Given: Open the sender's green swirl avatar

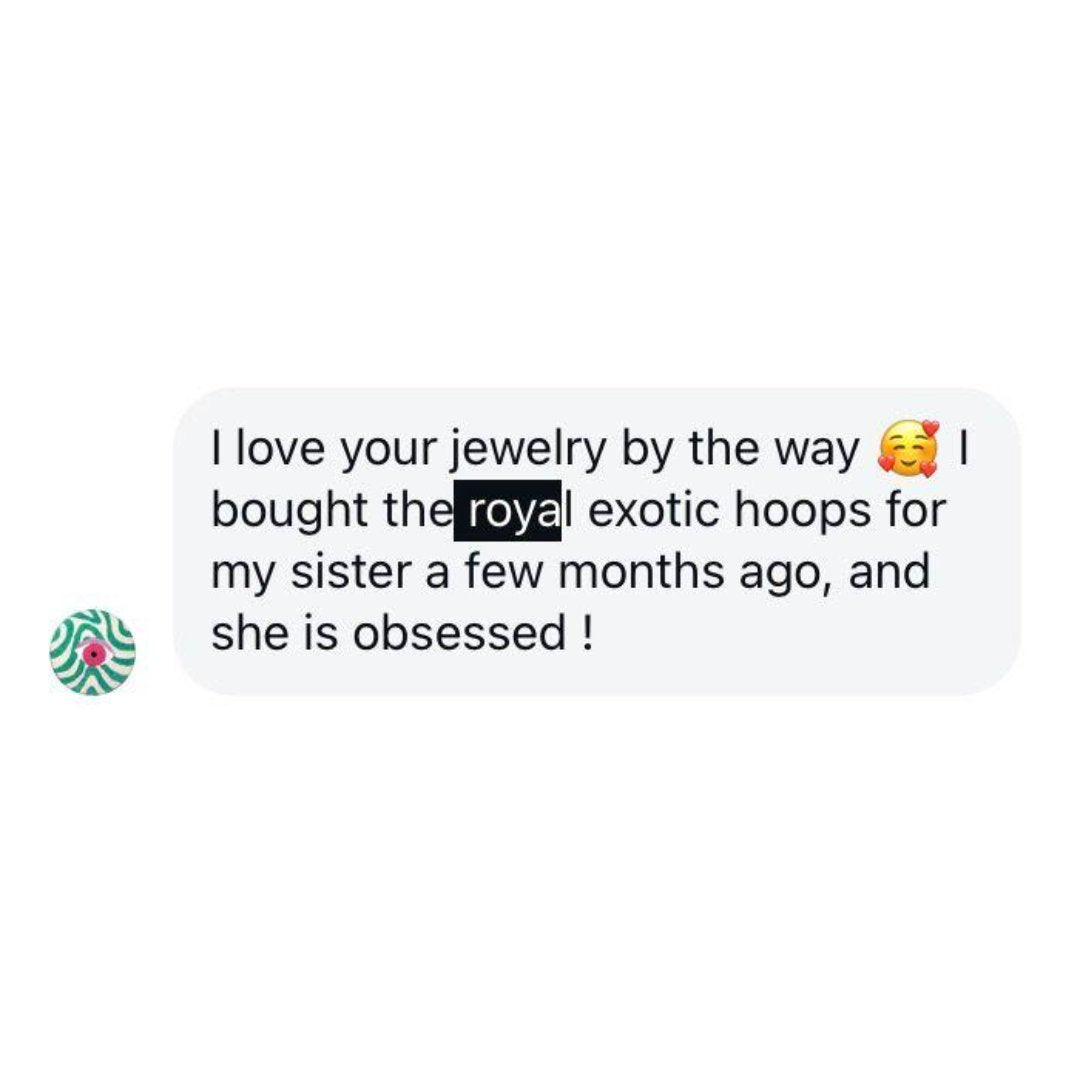Looking at the screenshot, I should point(92,652).
